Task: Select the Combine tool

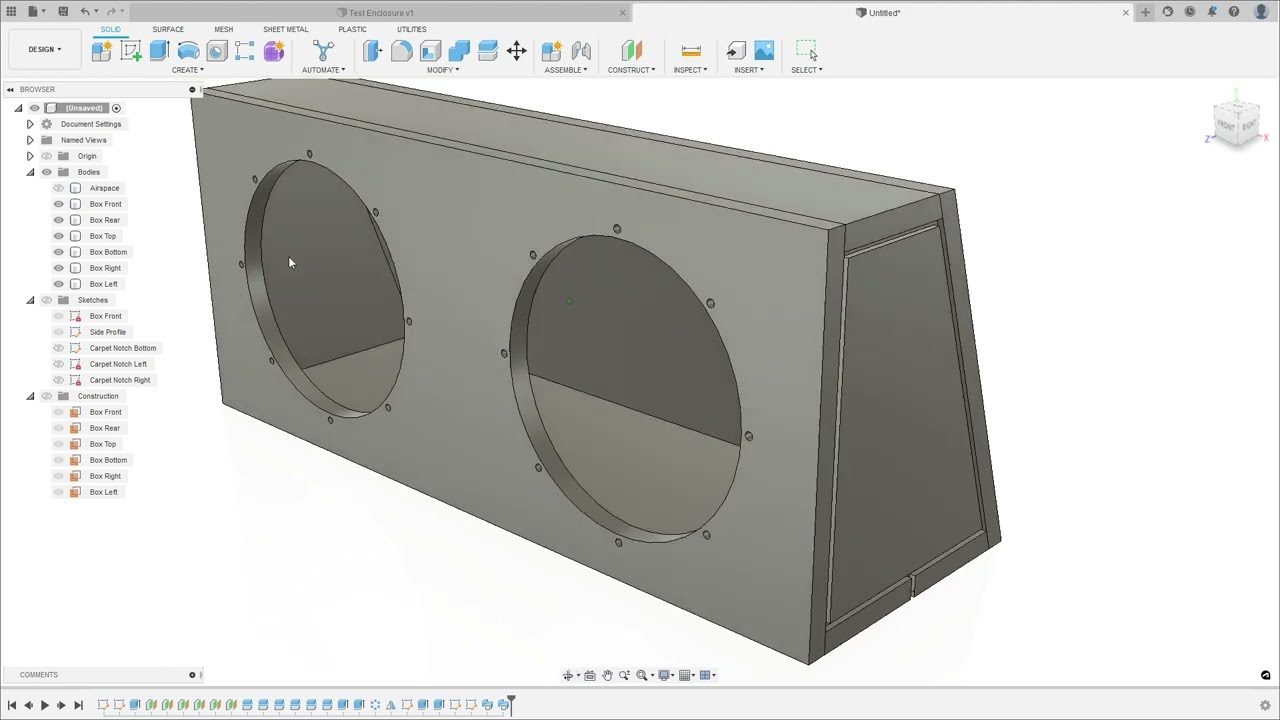Action: [x=459, y=51]
